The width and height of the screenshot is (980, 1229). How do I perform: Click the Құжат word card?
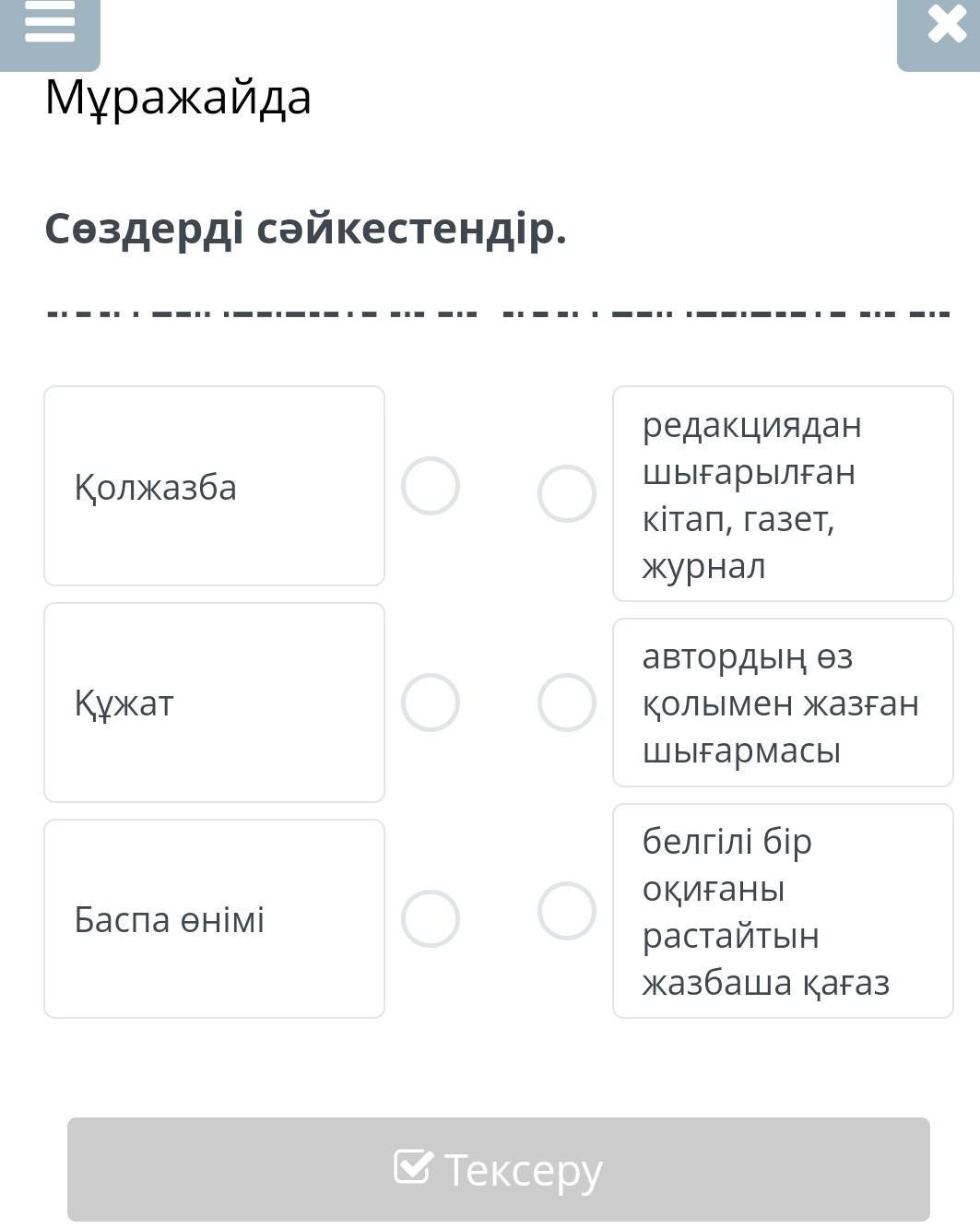point(214,703)
